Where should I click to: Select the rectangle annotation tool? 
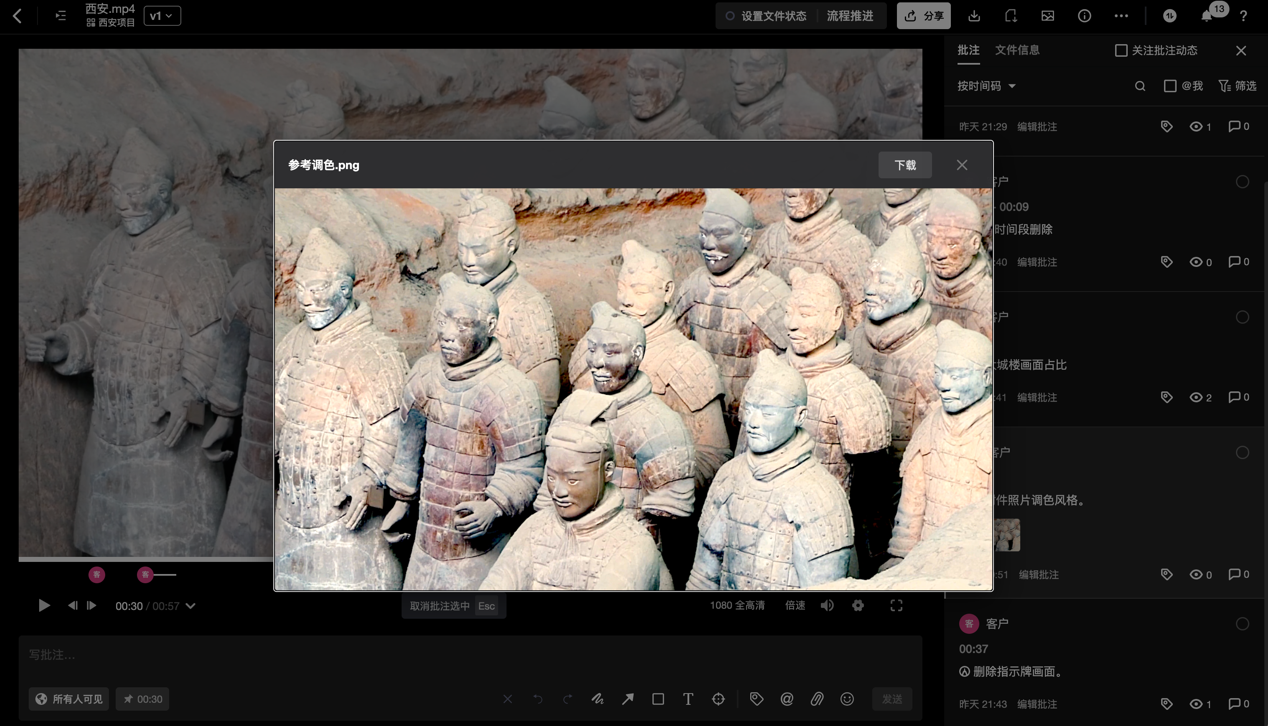tap(658, 699)
